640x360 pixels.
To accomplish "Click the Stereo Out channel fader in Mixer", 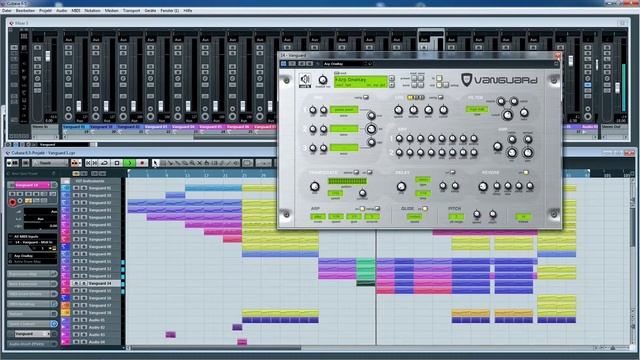I will tap(618, 87).
